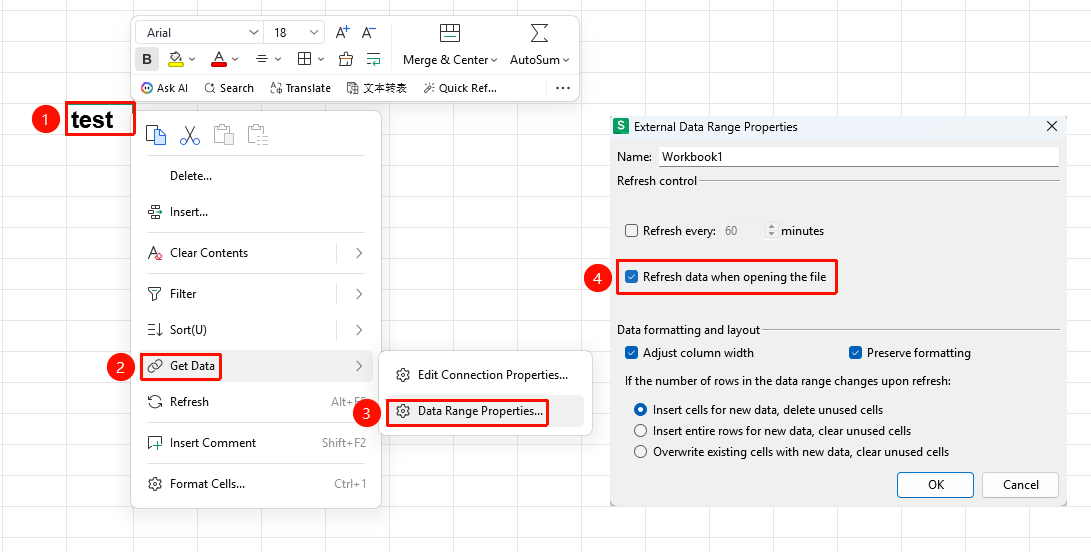
Task: Click the alignment icon
Action: [262, 59]
